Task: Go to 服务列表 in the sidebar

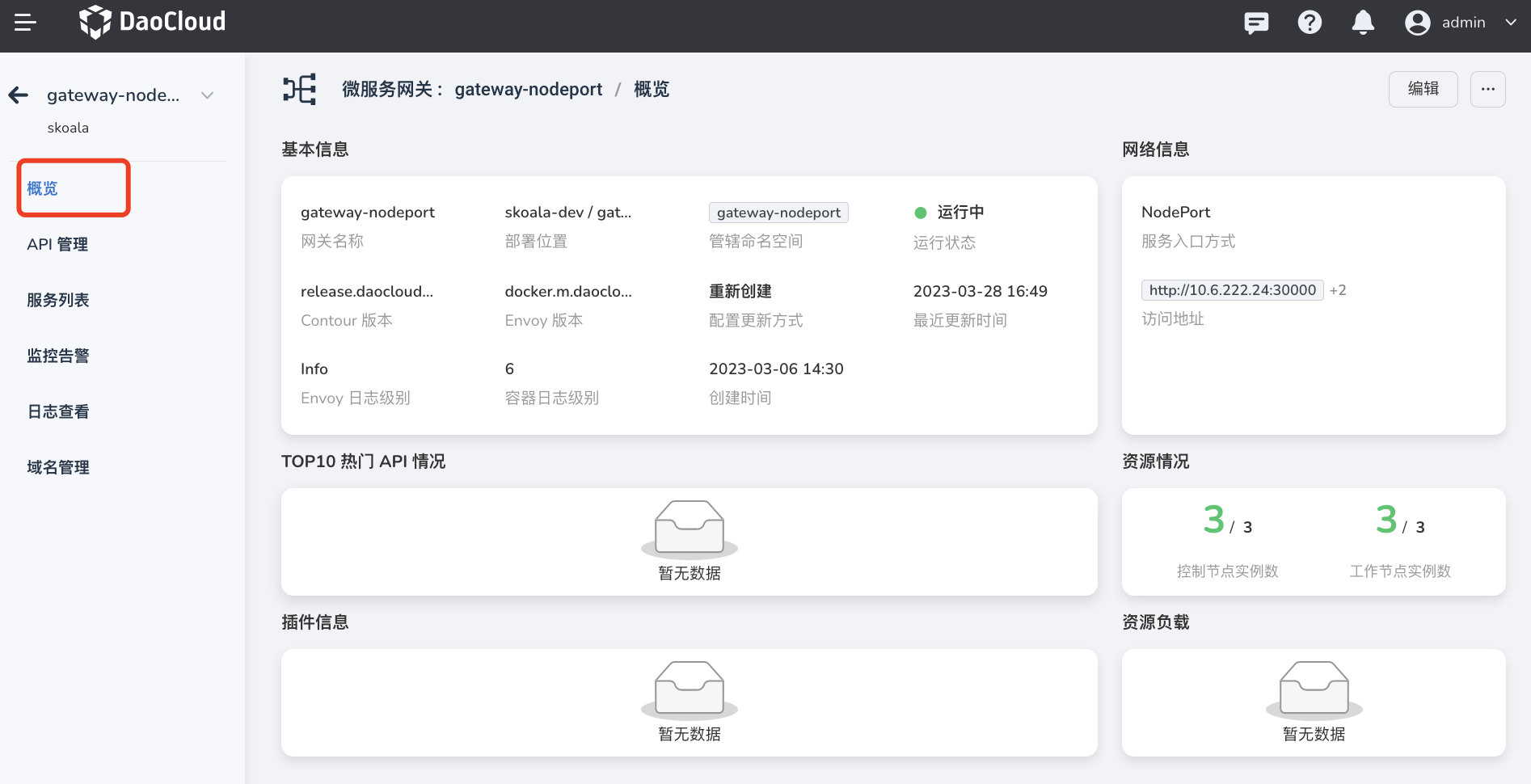Action: [x=57, y=300]
